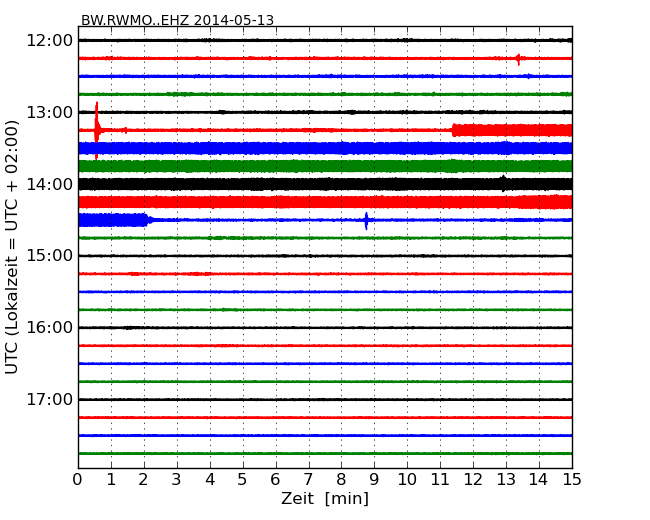Click the x-axis tick label 5

point(243,479)
